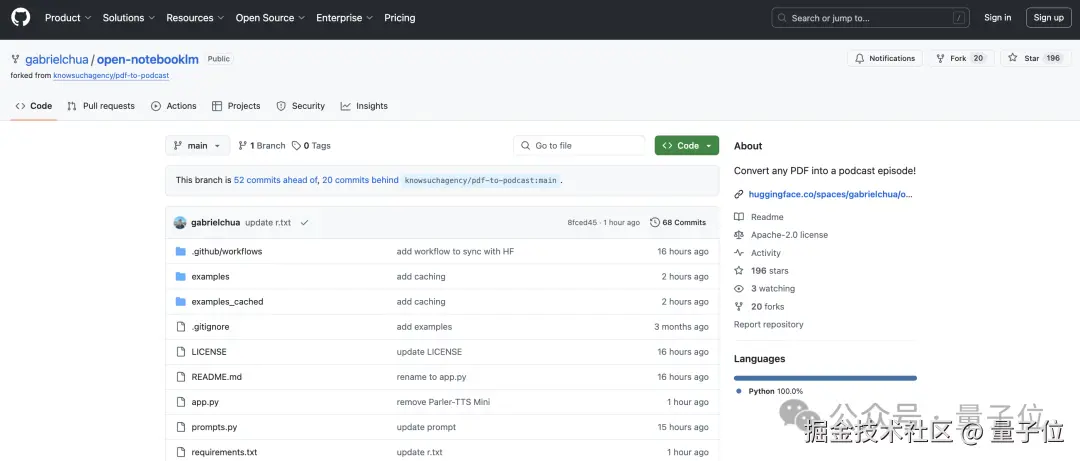Screen dimensions: 1080x461
Task: Open the Insights tab
Action: [x=364, y=106]
